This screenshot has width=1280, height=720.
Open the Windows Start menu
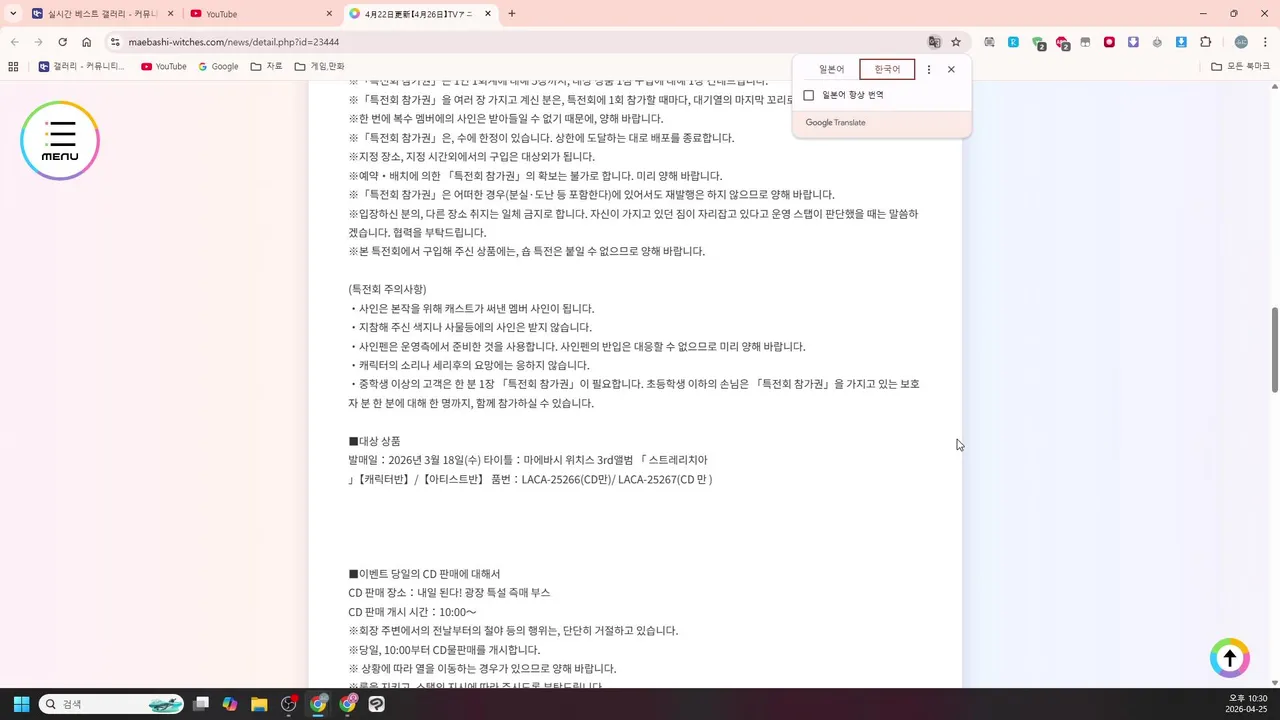click(x=21, y=704)
